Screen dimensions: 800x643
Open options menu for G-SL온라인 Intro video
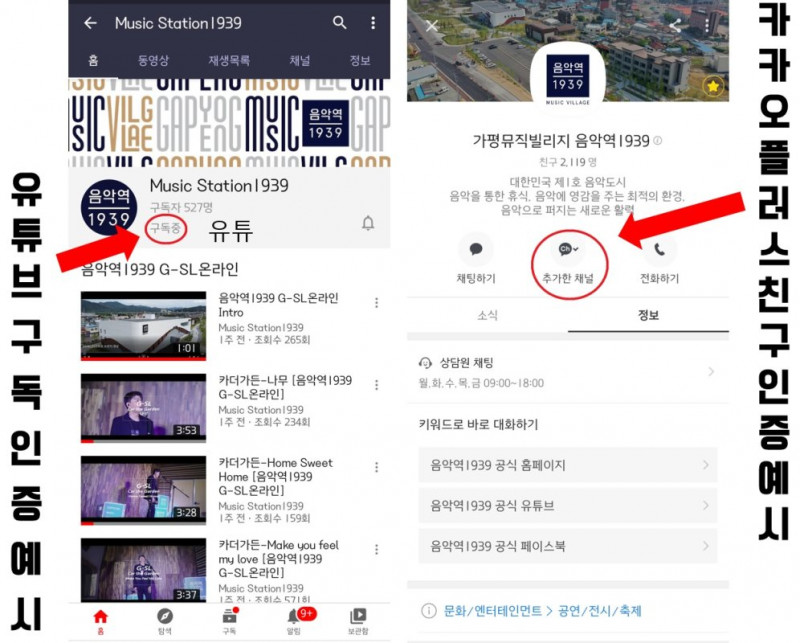(377, 303)
